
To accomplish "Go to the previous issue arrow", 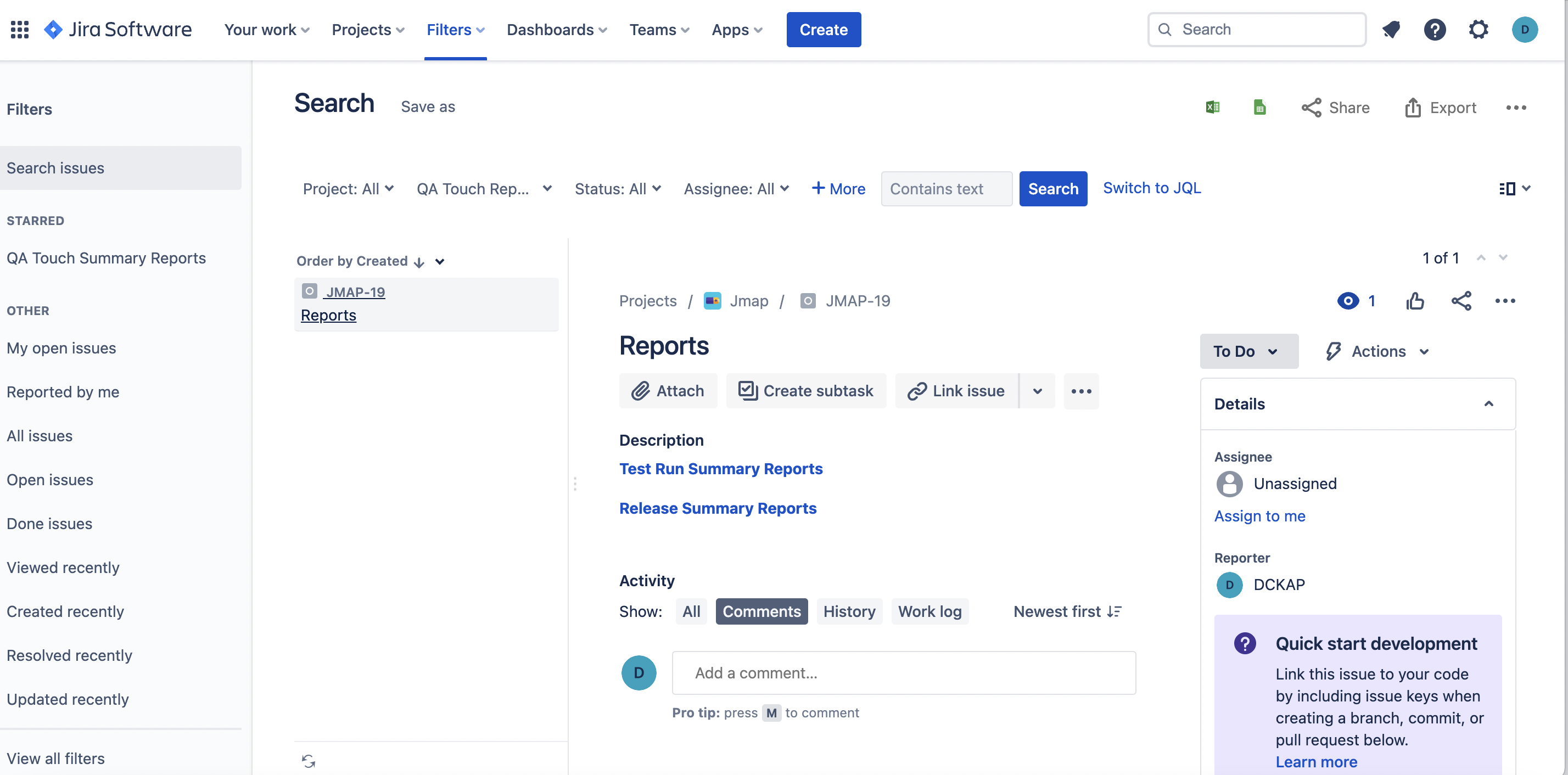I will [1481, 258].
